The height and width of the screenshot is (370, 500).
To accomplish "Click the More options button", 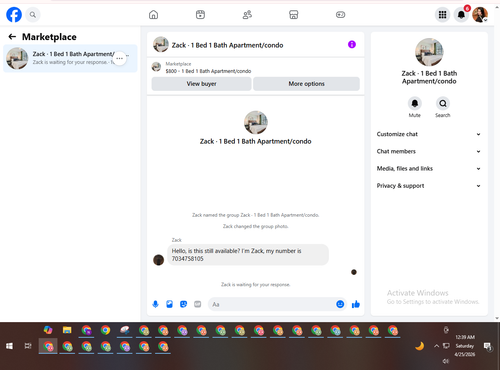I will click(306, 84).
